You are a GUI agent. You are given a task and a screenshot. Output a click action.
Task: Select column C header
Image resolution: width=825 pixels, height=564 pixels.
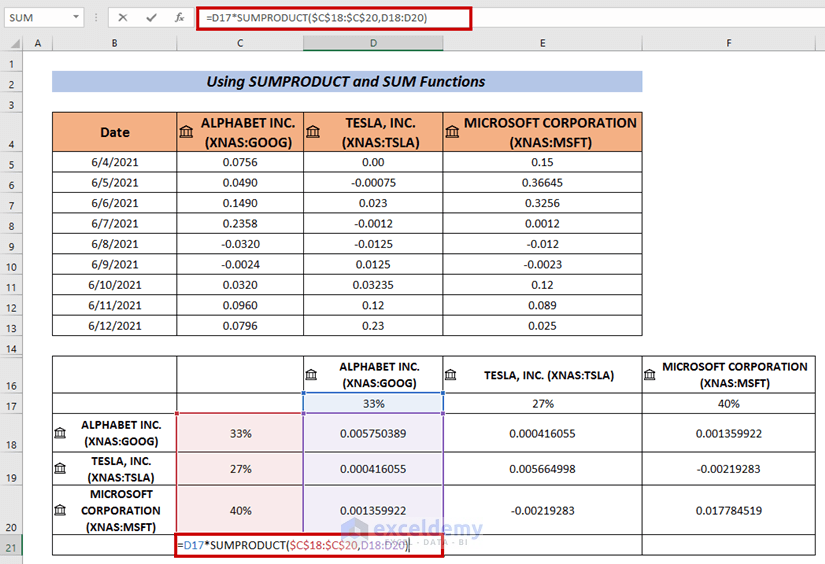pos(240,43)
